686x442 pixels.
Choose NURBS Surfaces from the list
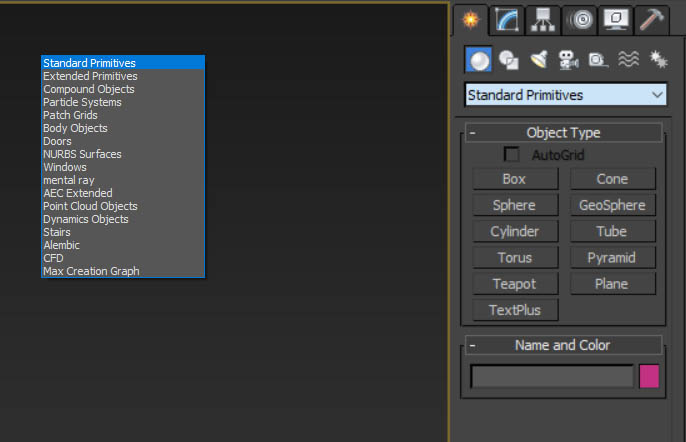click(123, 154)
